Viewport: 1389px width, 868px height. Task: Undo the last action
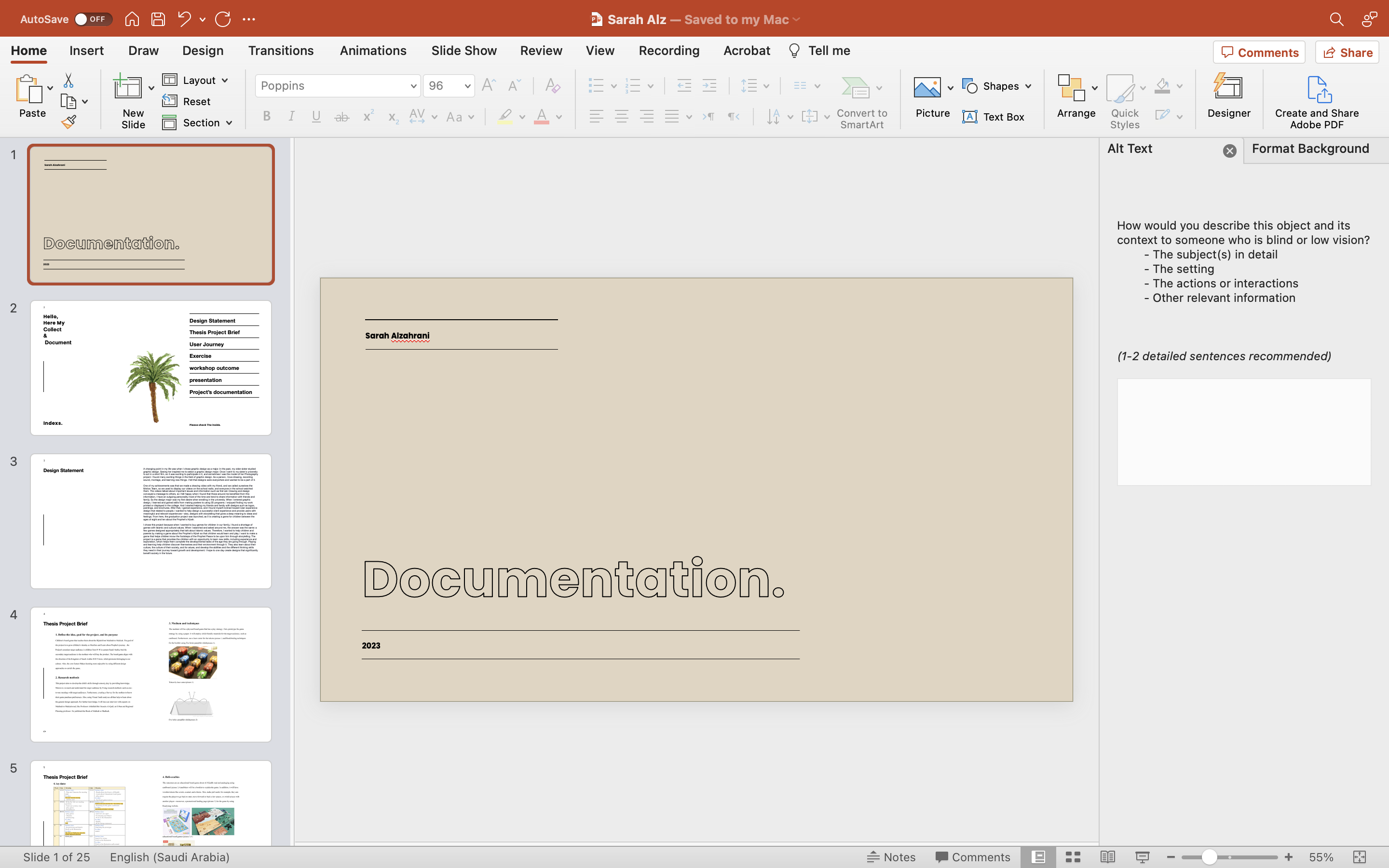pos(184,19)
